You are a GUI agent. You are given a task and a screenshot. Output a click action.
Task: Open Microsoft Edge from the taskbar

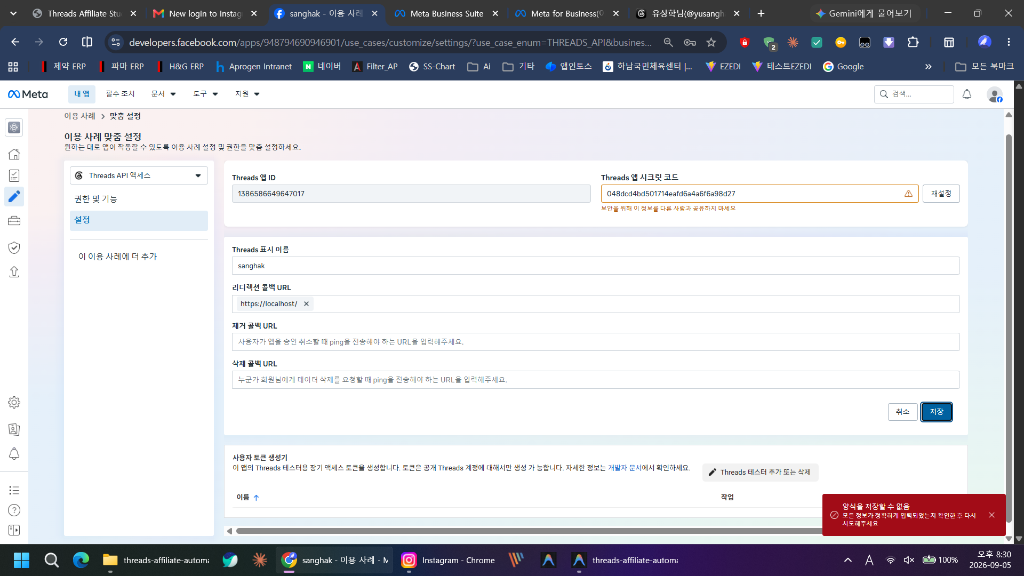tap(81, 560)
